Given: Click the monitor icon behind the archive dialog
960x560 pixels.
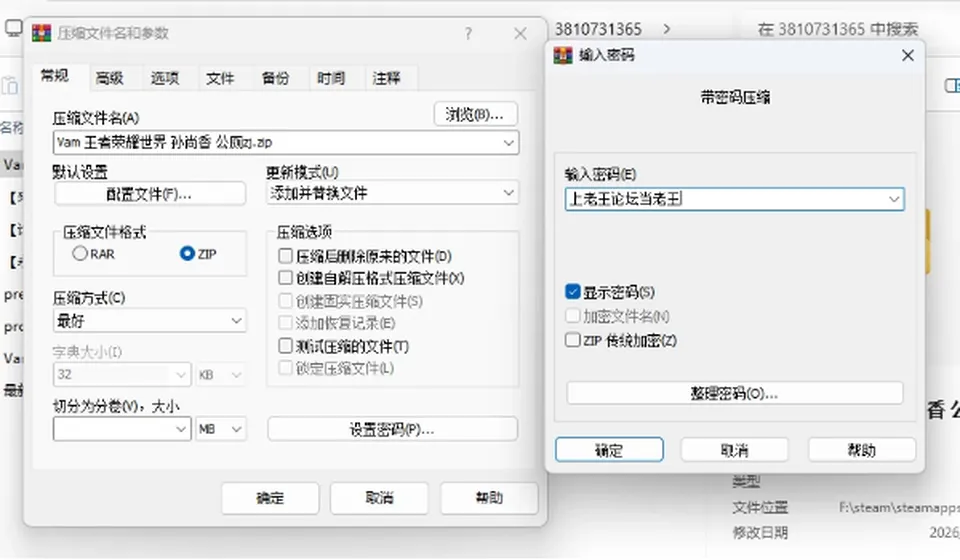Looking at the screenshot, I should pos(13,28).
